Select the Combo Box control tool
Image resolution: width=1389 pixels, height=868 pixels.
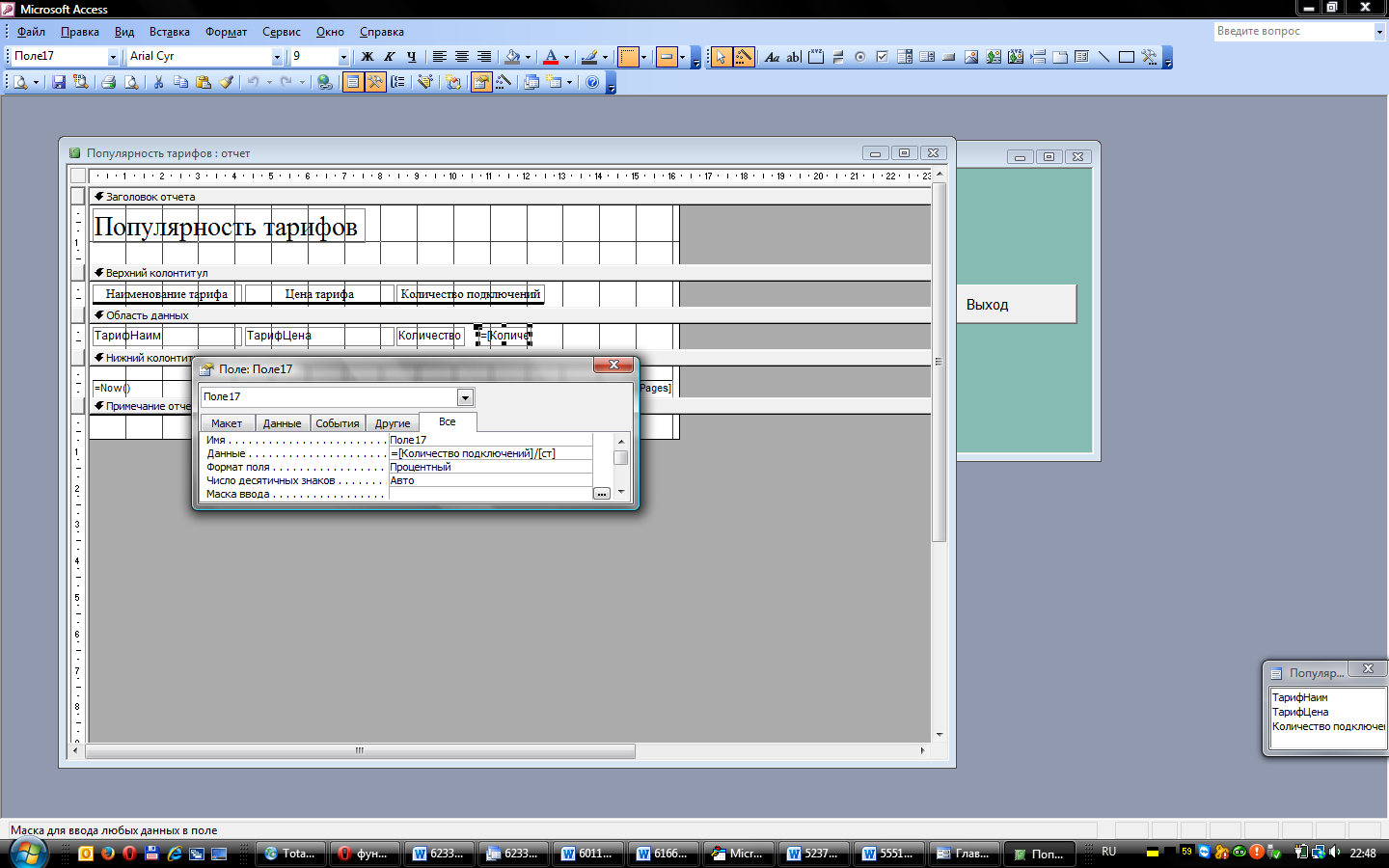click(x=905, y=57)
